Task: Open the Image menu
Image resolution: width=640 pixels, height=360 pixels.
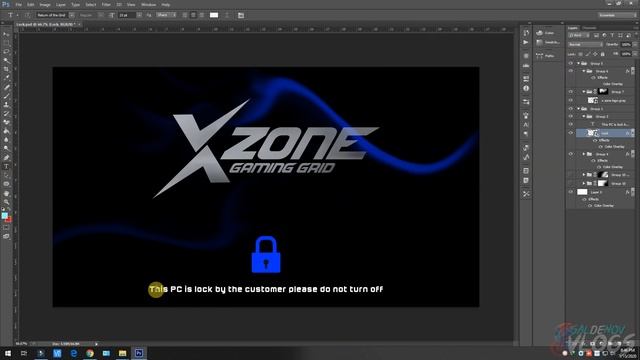Action: point(45,4)
